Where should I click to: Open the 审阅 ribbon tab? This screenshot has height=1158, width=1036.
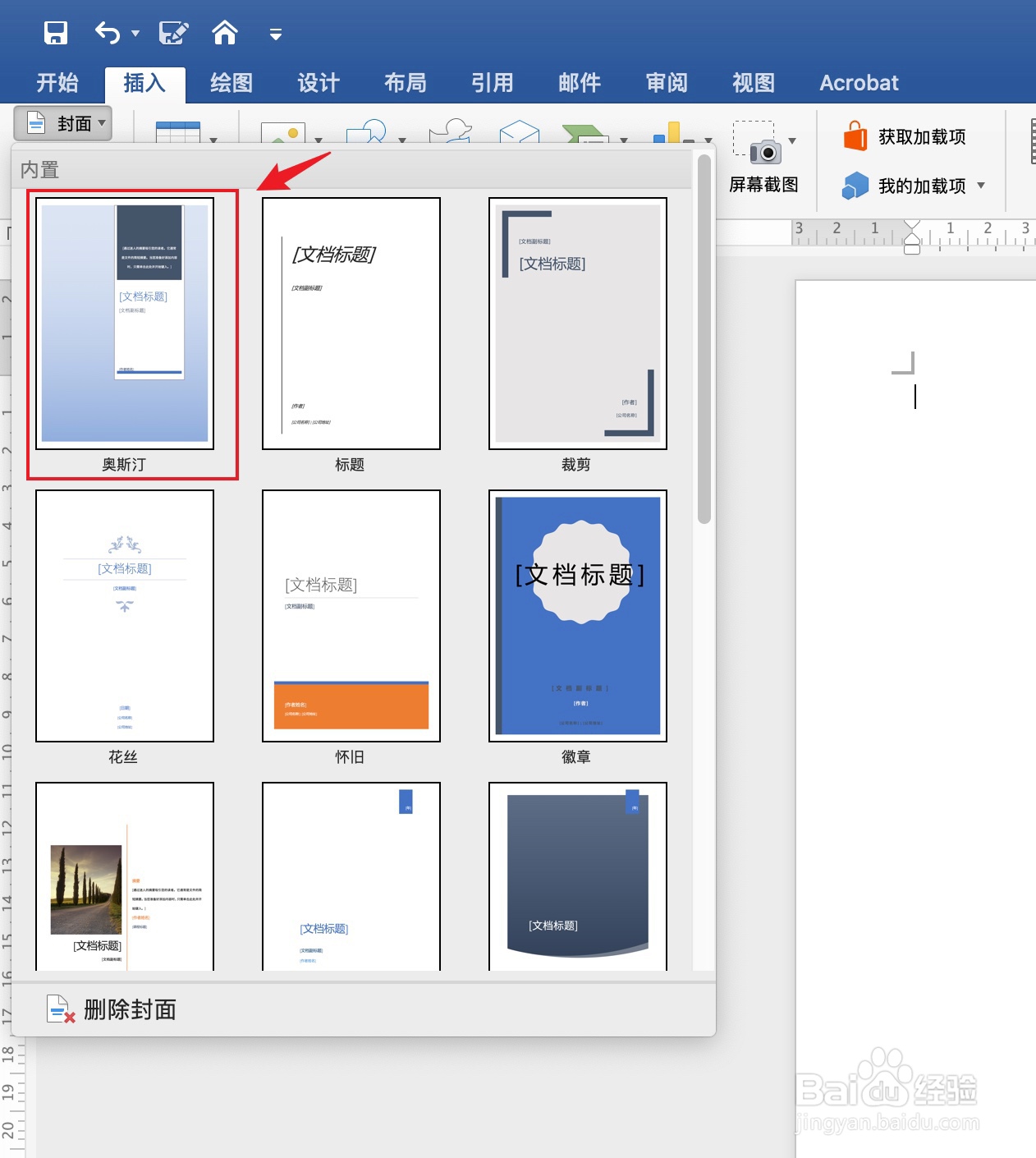[x=666, y=82]
